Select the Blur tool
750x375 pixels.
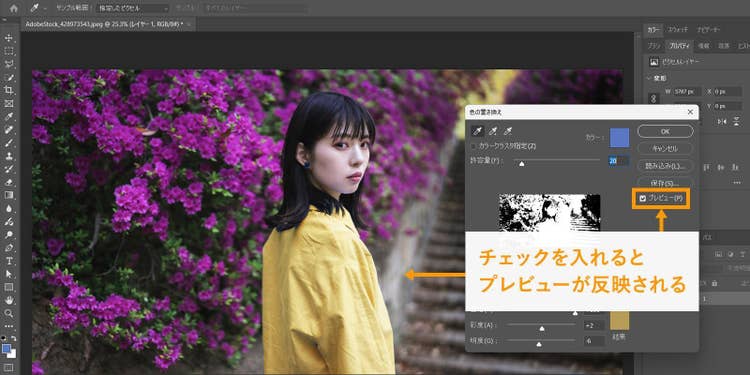click(9, 209)
